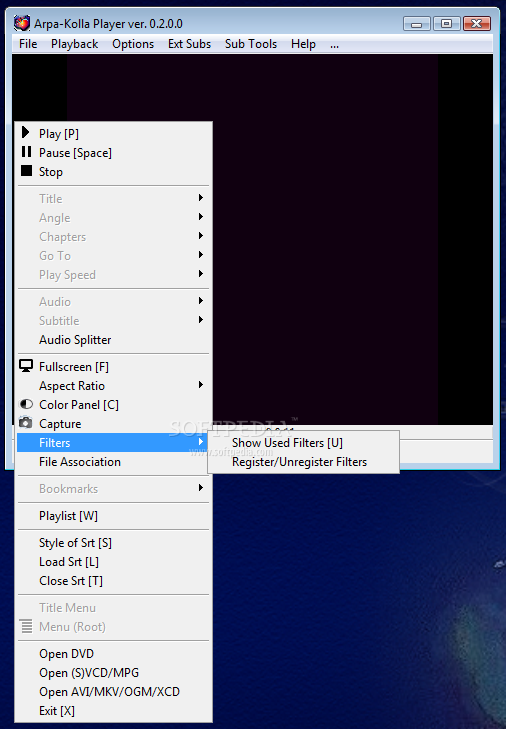
Task: Expand the Audio submenu arrow
Action: coord(201,301)
